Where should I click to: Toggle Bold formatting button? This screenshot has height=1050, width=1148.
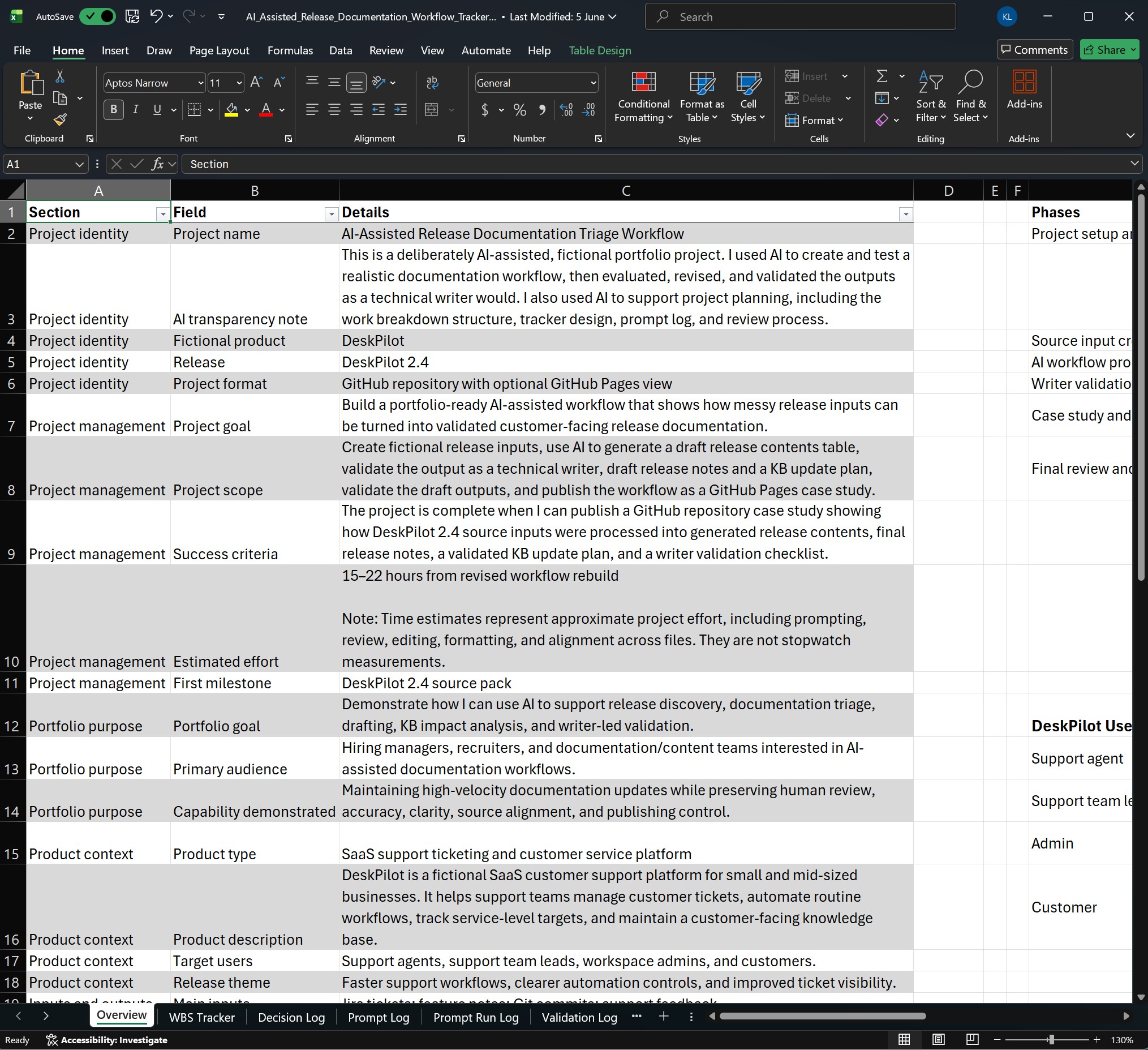pyautogui.click(x=113, y=109)
